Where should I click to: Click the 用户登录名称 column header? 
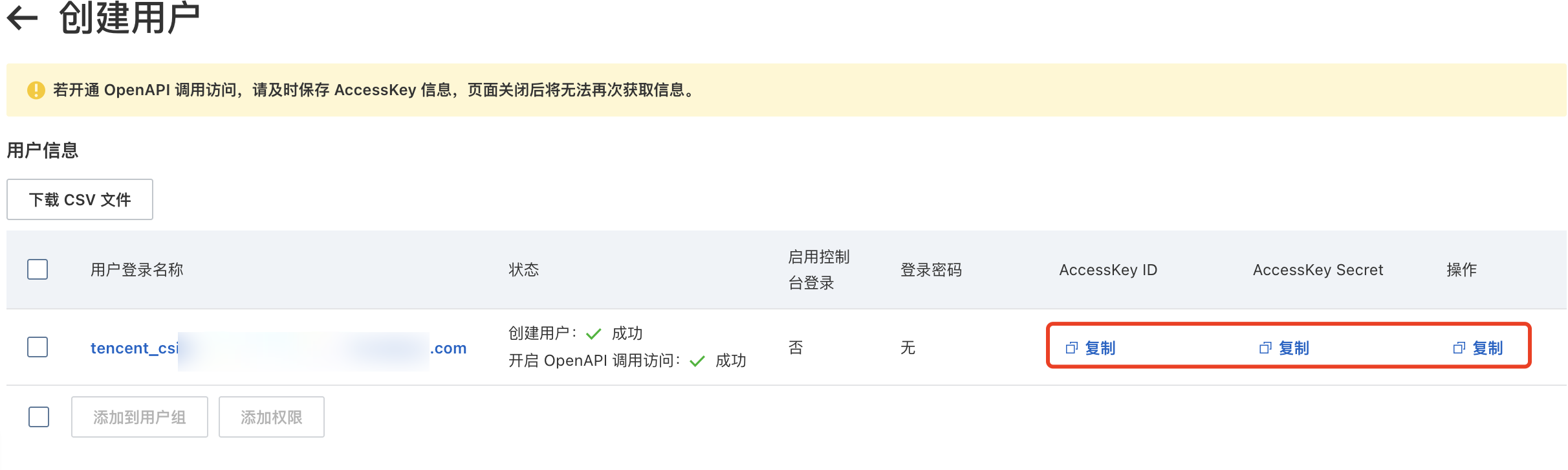[136, 269]
